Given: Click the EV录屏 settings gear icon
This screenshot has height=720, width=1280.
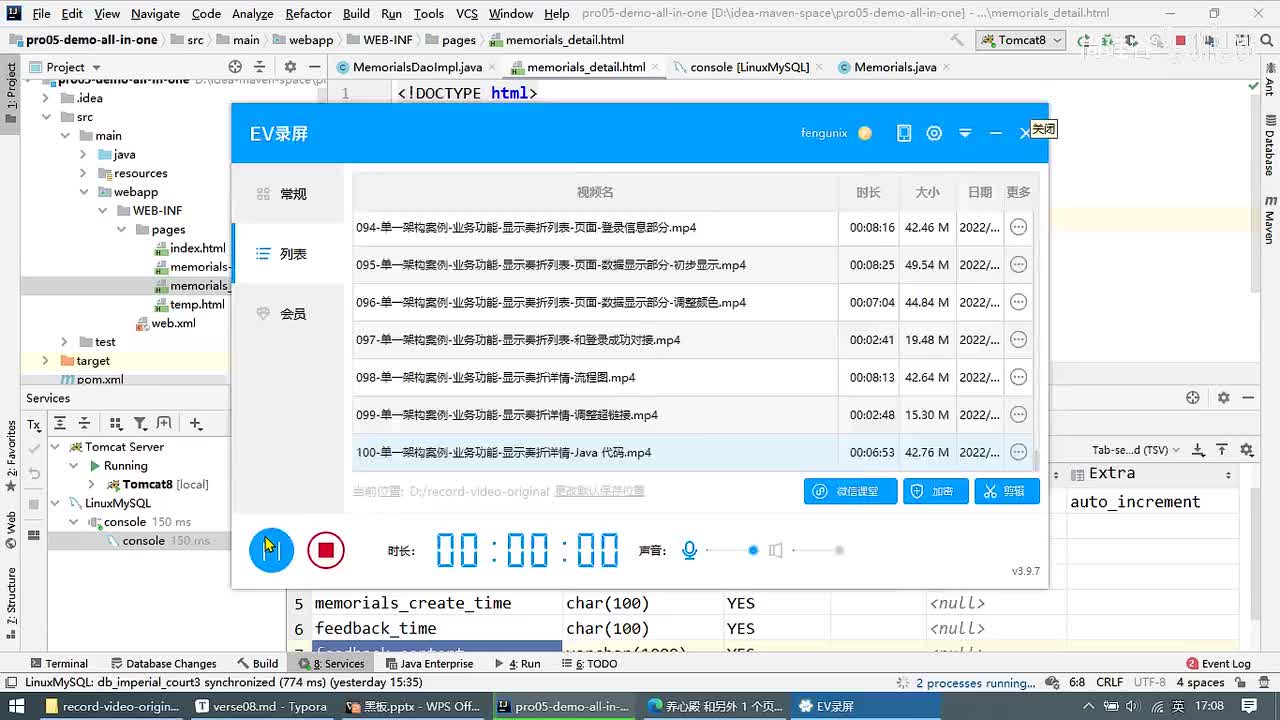Looking at the screenshot, I should coord(934,133).
